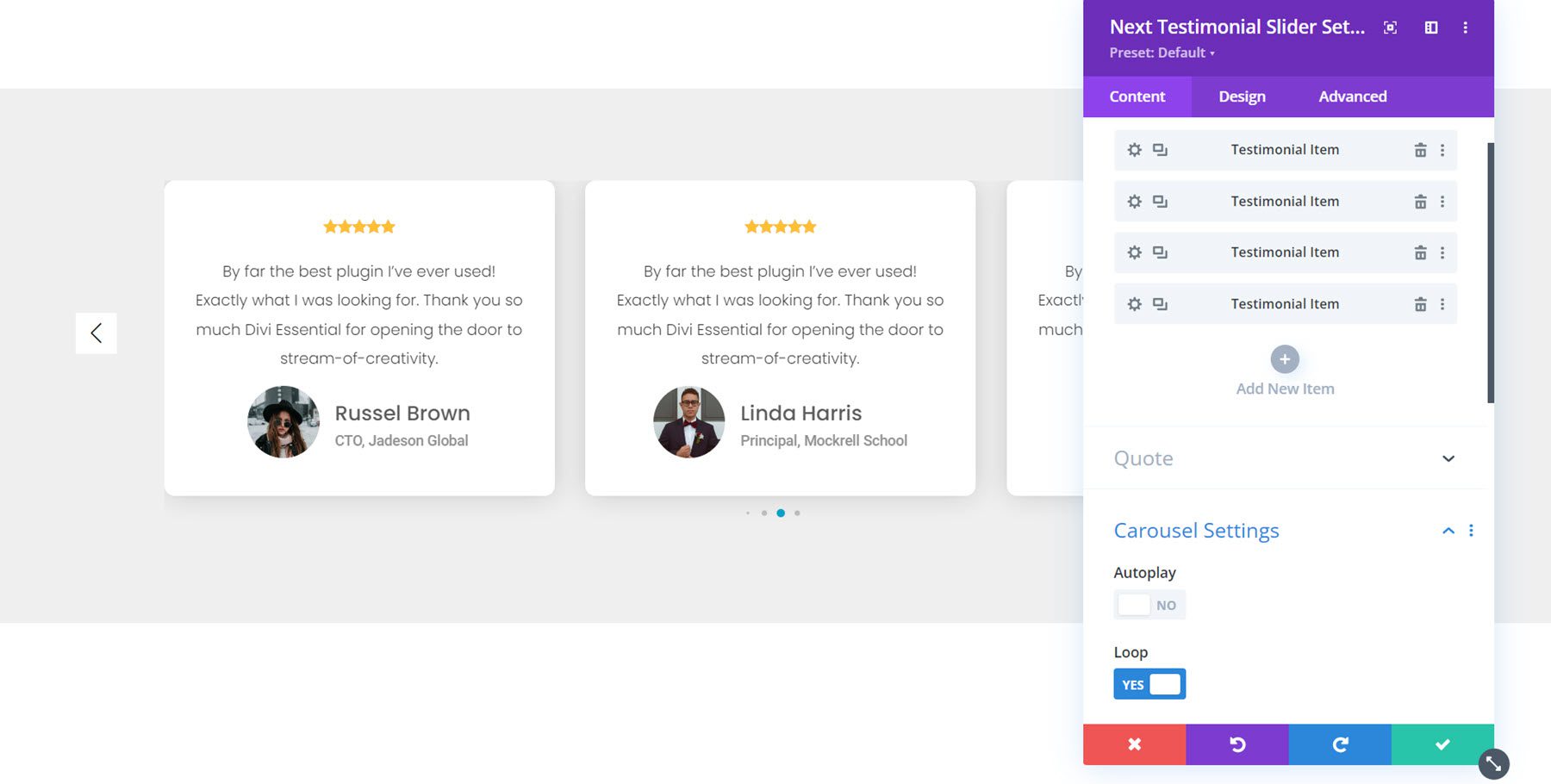Select the last carousel pagination dot

pyautogui.click(x=797, y=513)
